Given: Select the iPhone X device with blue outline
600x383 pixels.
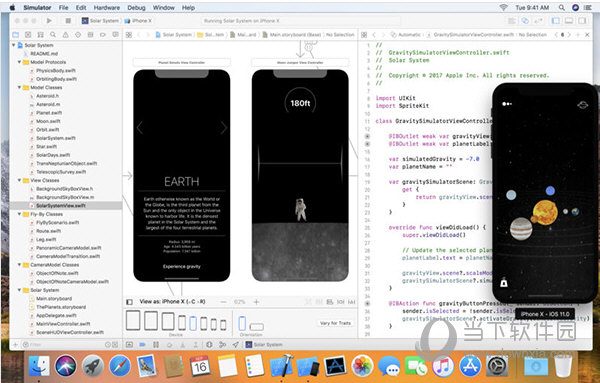Looking at the screenshot, I should click(x=193, y=323).
